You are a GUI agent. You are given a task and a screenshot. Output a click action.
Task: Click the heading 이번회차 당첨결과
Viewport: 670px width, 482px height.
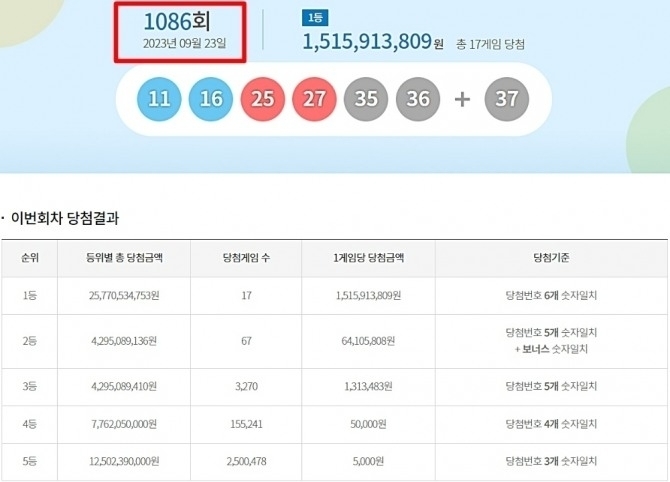tap(65, 218)
